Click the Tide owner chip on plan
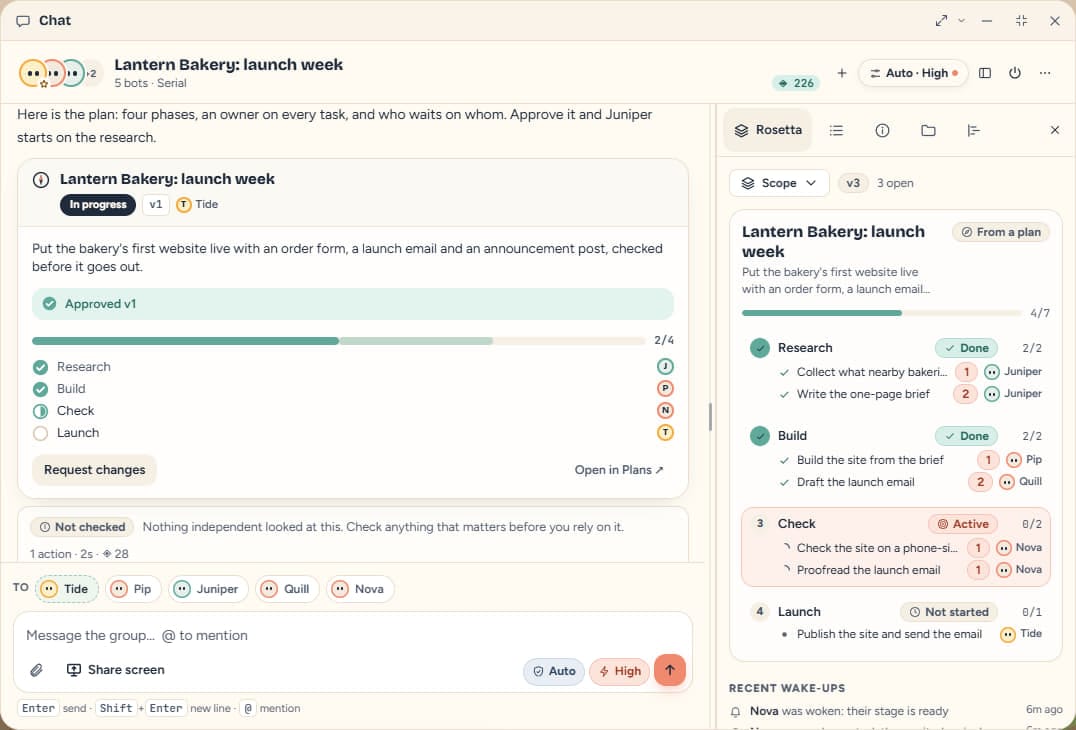Image resolution: width=1076 pixels, height=730 pixels. coord(197,204)
